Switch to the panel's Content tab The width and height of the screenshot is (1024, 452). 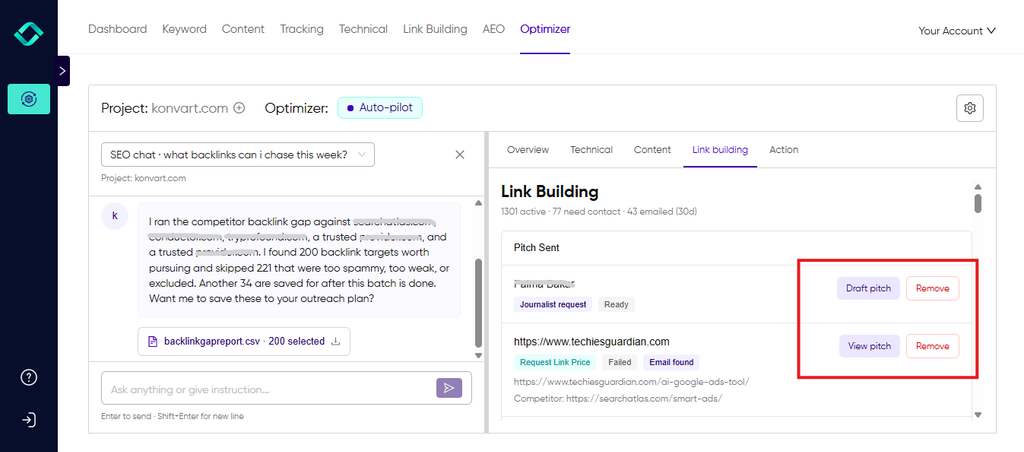pyautogui.click(x=652, y=150)
